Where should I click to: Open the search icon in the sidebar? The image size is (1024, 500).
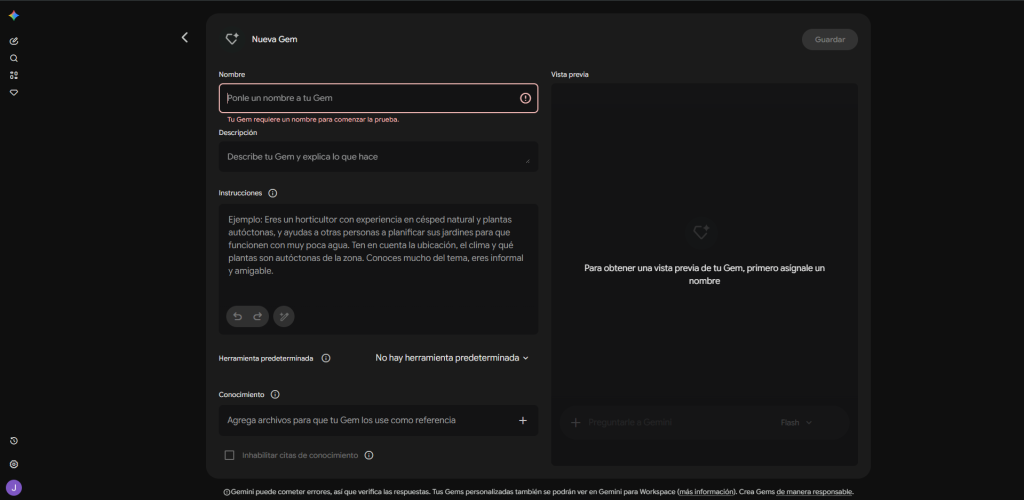(x=14, y=58)
